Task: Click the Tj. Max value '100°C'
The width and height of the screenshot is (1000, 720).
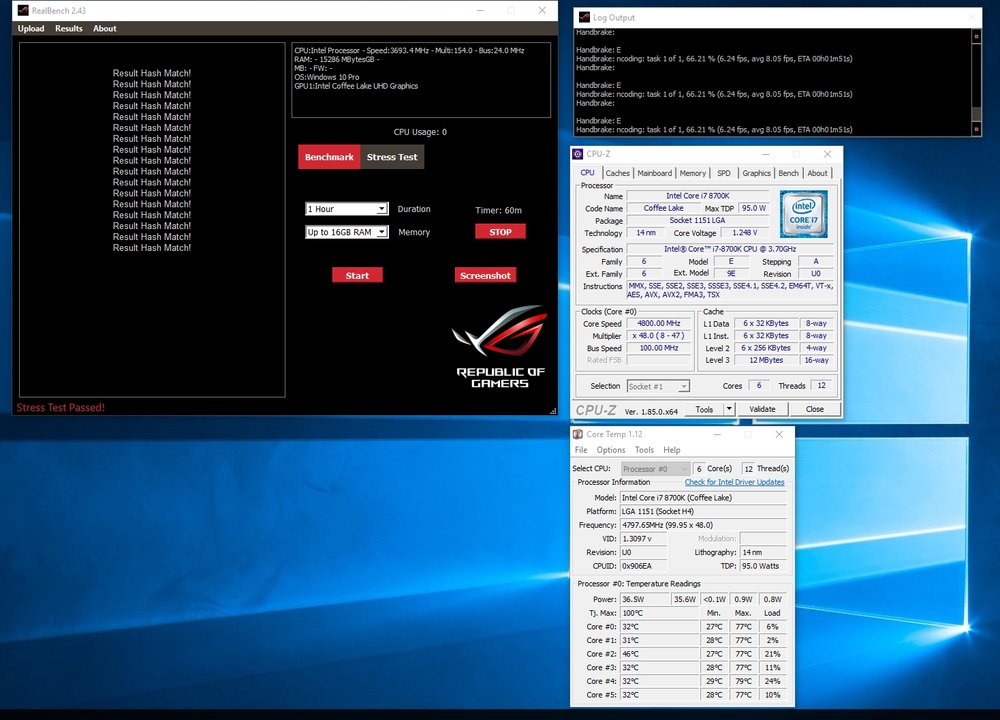Action: pyautogui.click(x=659, y=613)
